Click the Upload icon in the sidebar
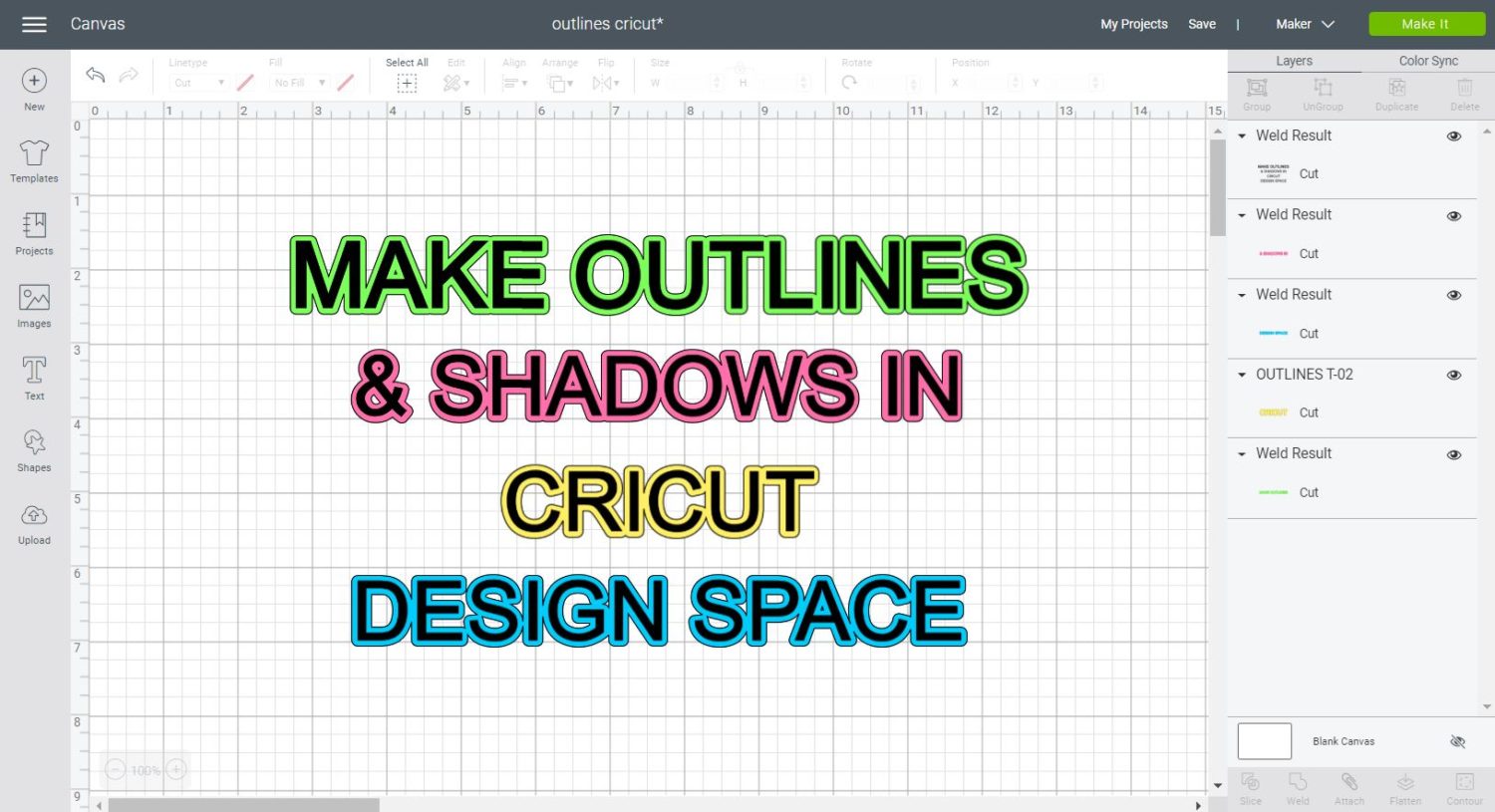The height and width of the screenshot is (812, 1495). point(34,520)
